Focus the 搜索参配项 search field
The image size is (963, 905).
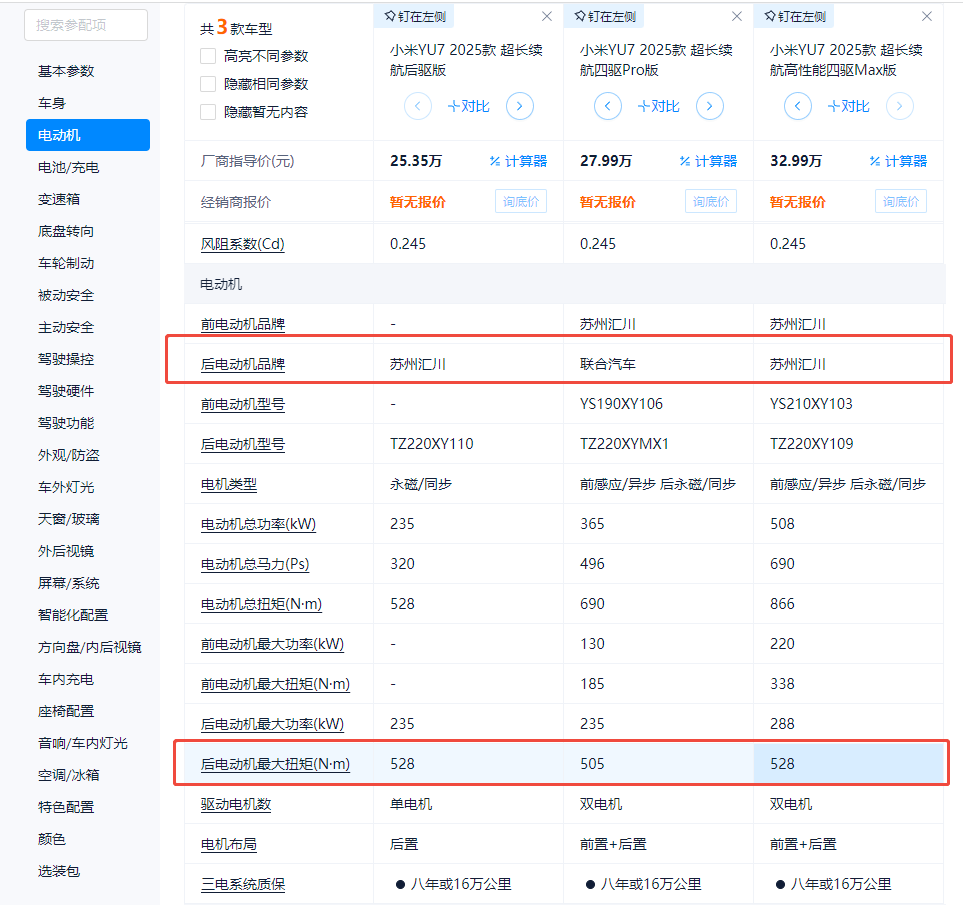tap(86, 25)
